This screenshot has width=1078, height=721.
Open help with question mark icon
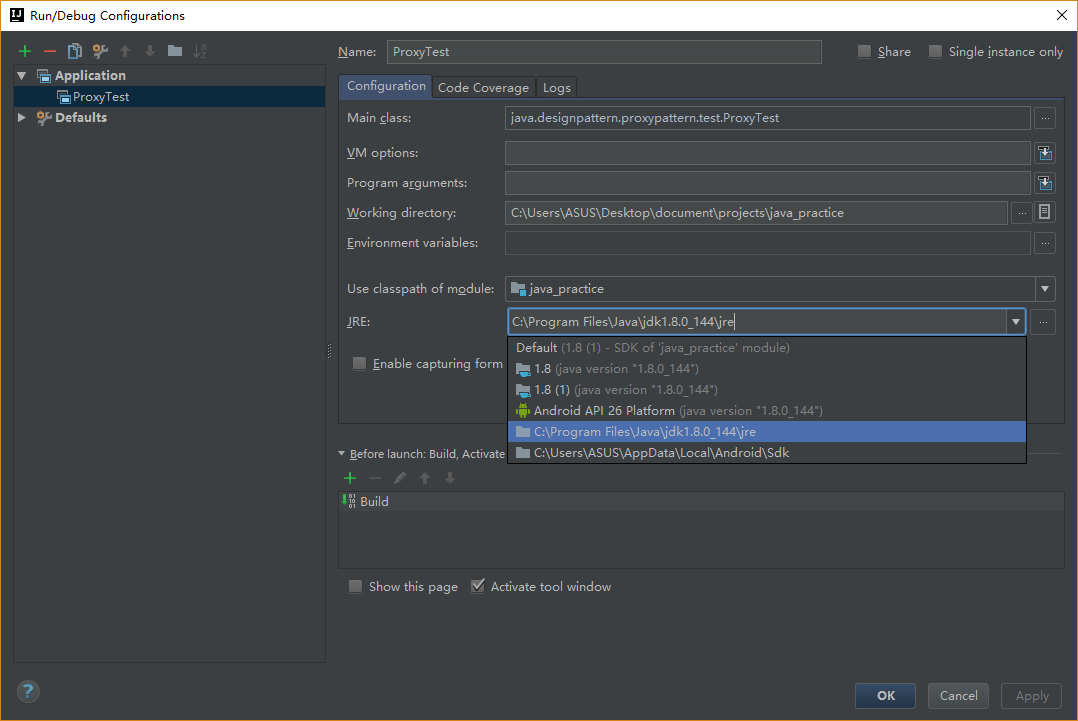click(28, 691)
